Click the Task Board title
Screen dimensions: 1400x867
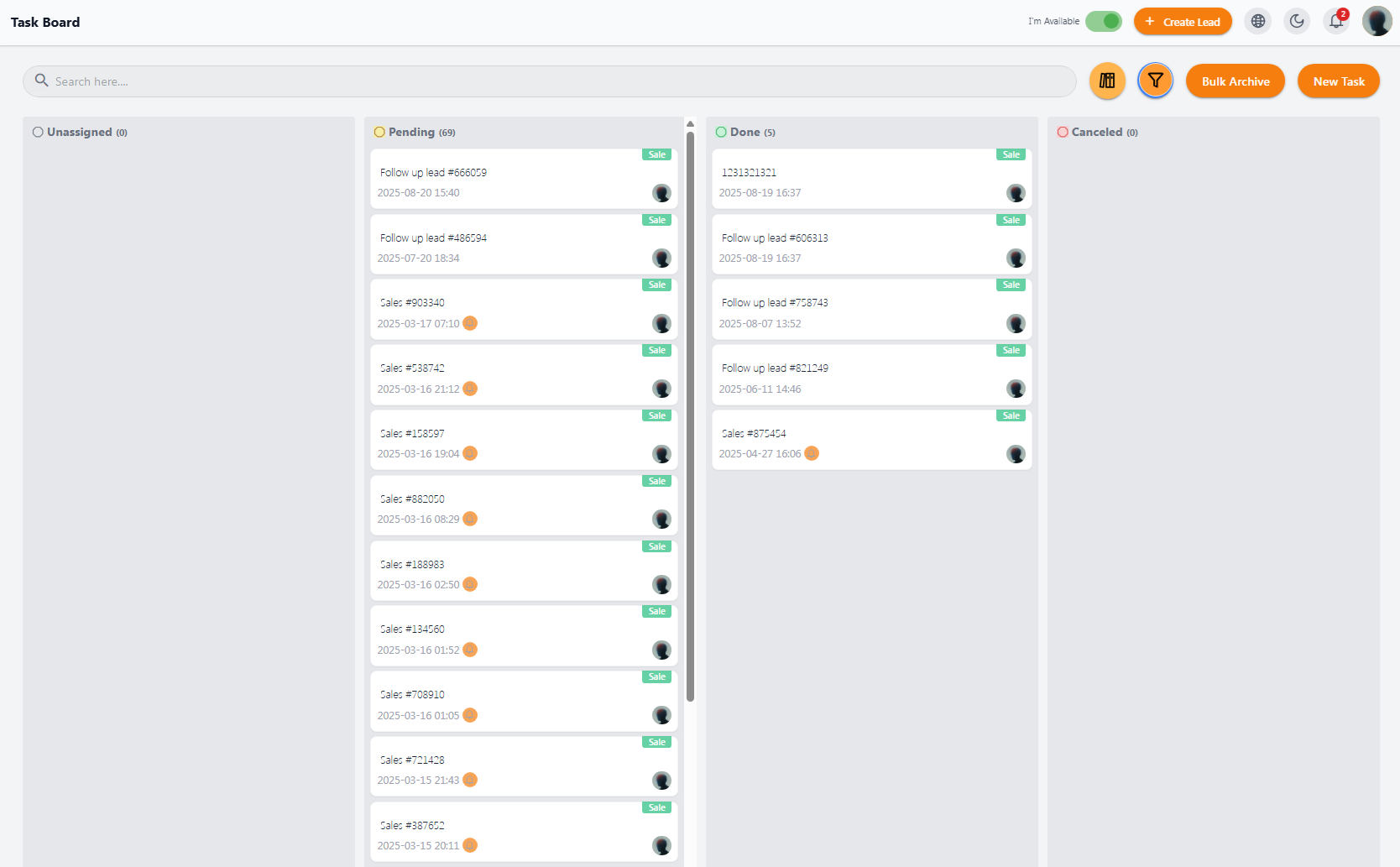click(x=45, y=23)
